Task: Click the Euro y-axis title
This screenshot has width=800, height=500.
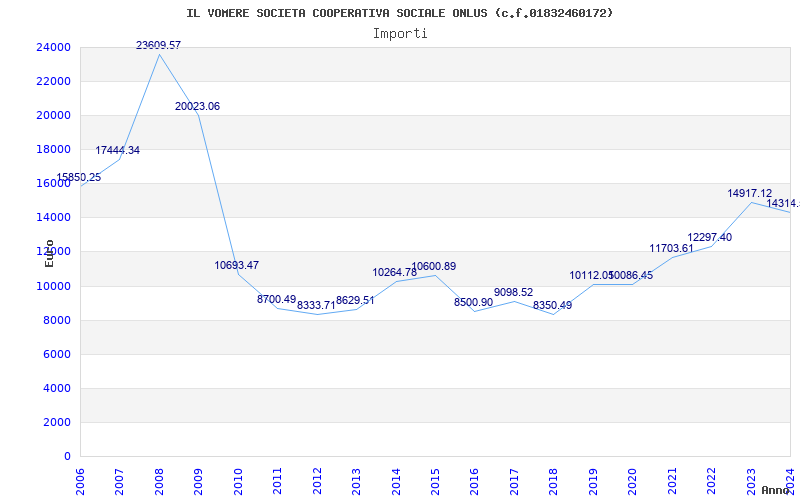Action: pos(49,253)
